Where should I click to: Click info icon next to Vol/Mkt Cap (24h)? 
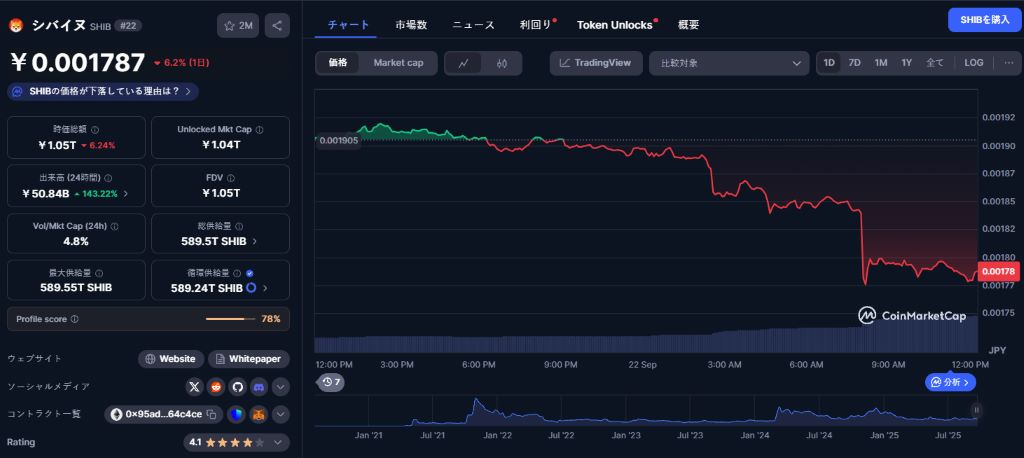[x=115, y=226]
